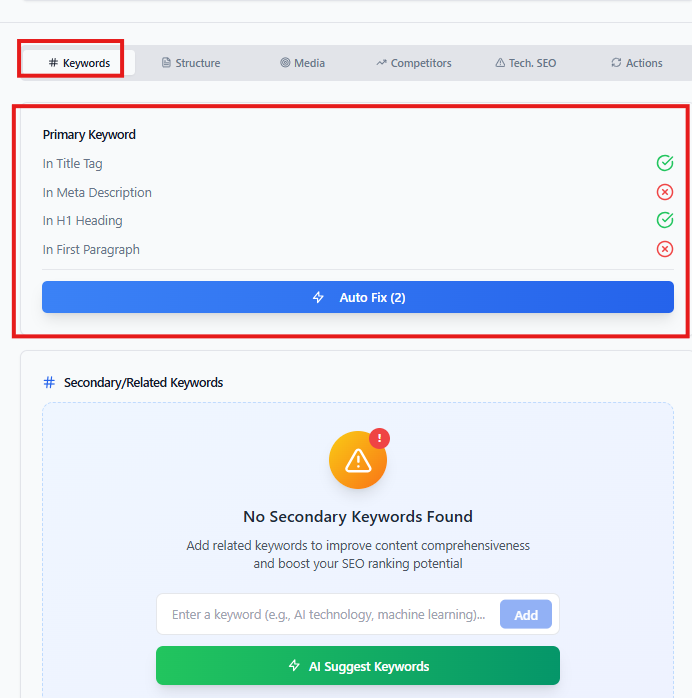This screenshot has width=692, height=698.
Task: Click the In Meta Description row label
Action: pos(97,192)
